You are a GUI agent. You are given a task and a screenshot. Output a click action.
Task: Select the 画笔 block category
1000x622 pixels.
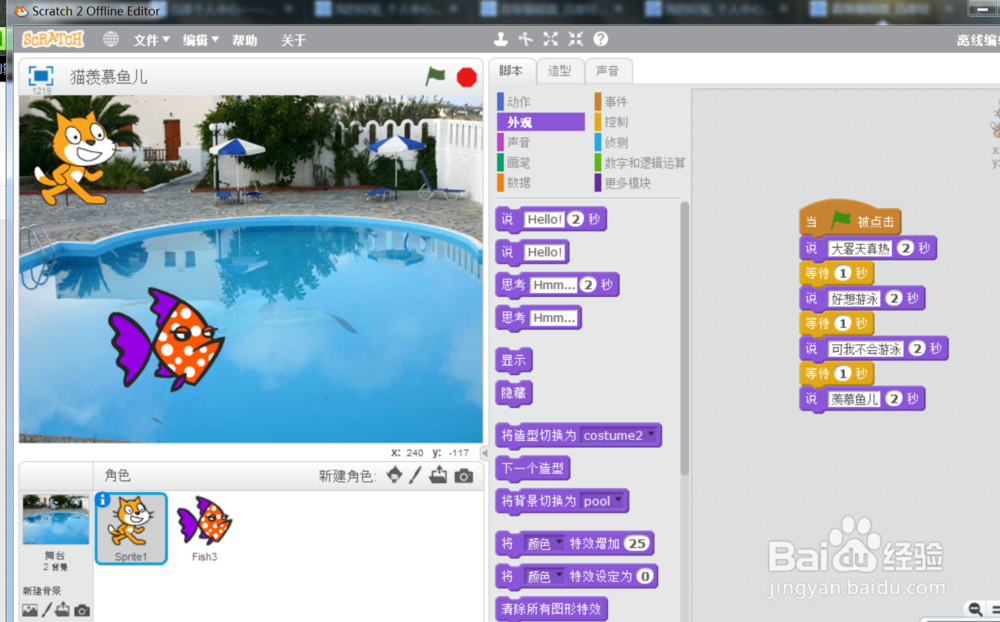click(540, 163)
